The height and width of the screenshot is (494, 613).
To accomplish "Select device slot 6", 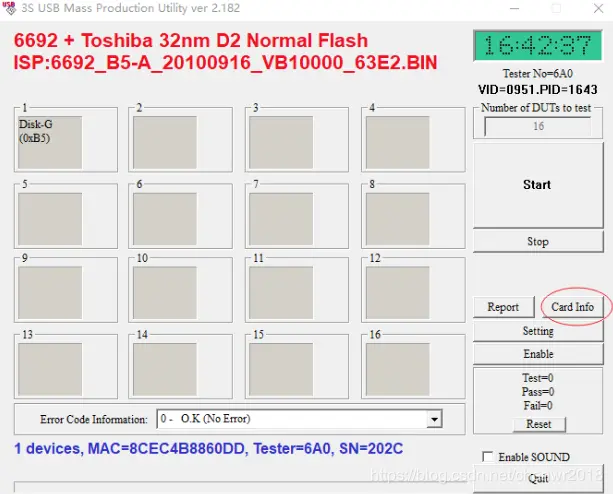I will (165, 219).
